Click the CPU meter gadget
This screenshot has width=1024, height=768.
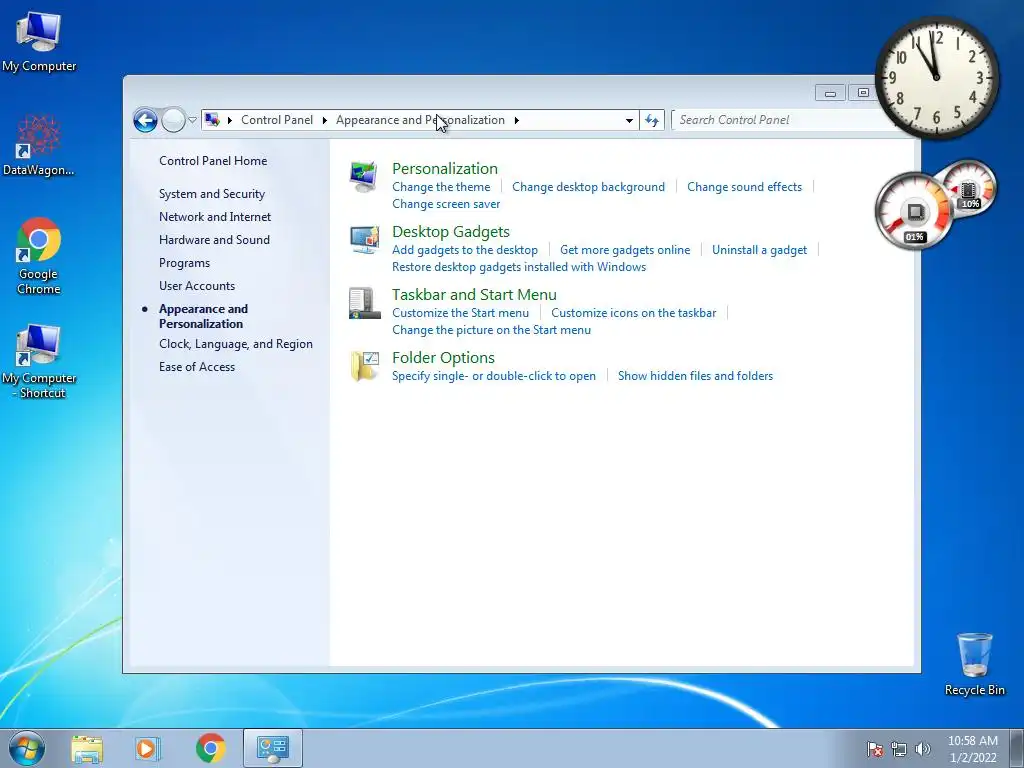[x=914, y=212]
